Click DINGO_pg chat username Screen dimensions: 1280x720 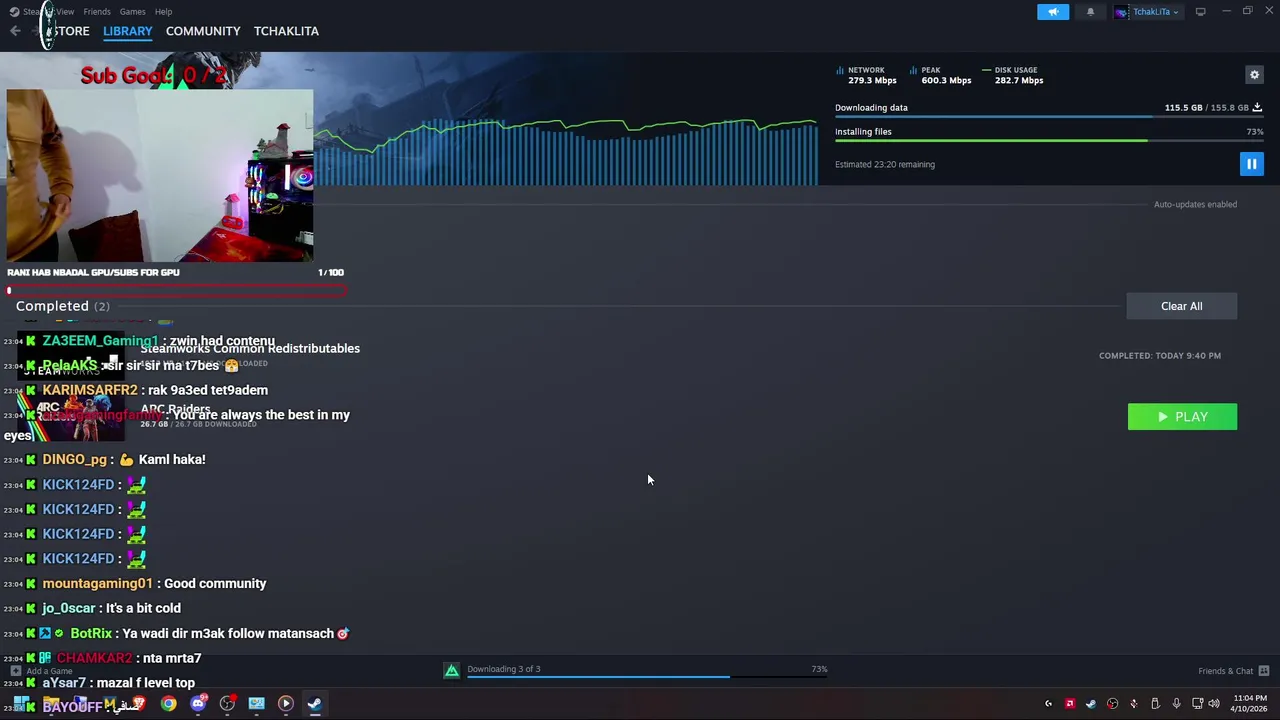pyautogui.click(x=74, y=459)
